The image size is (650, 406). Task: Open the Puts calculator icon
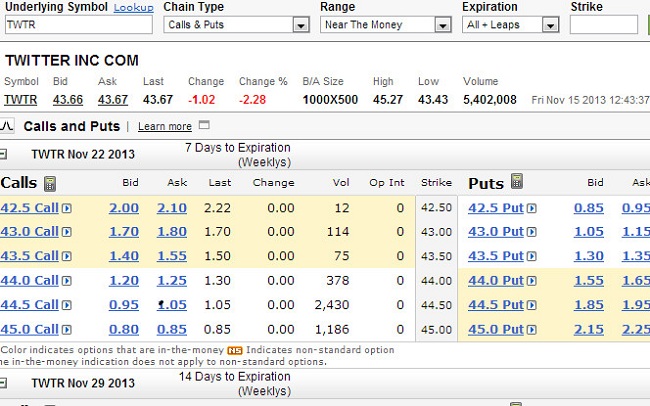pos(517,181)
